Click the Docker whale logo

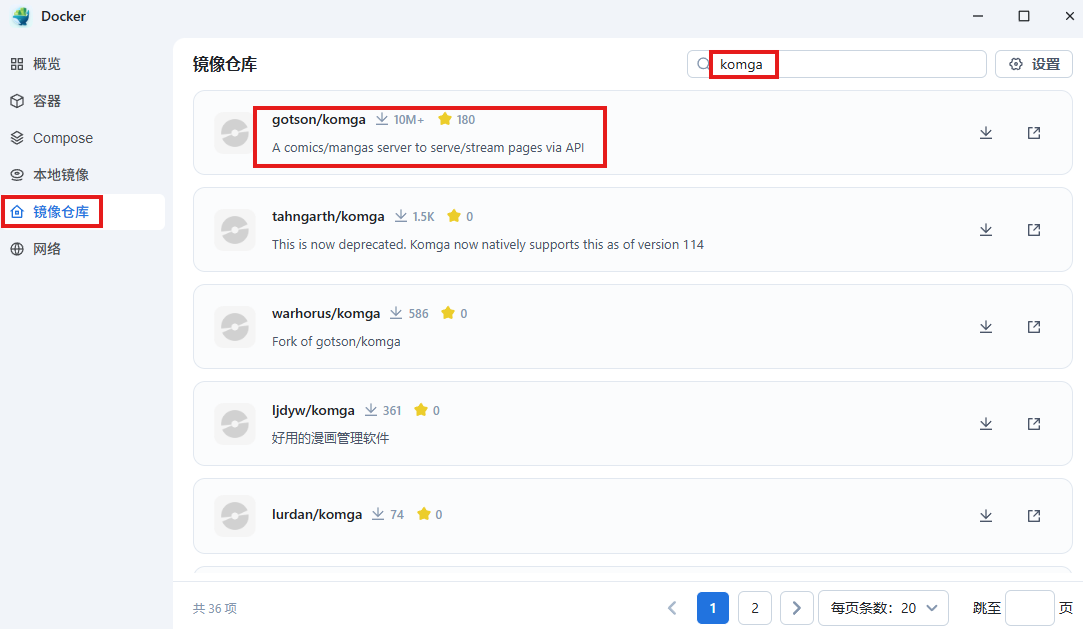21,16
